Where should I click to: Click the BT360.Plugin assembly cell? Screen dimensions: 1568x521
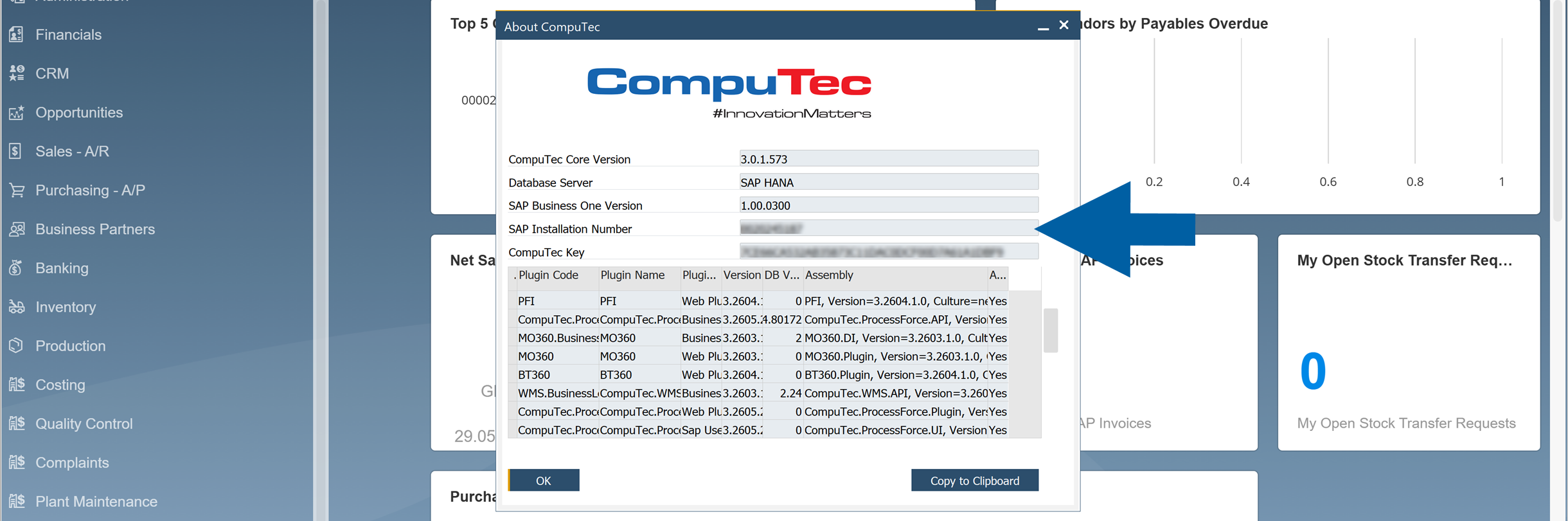click(895, 374)
